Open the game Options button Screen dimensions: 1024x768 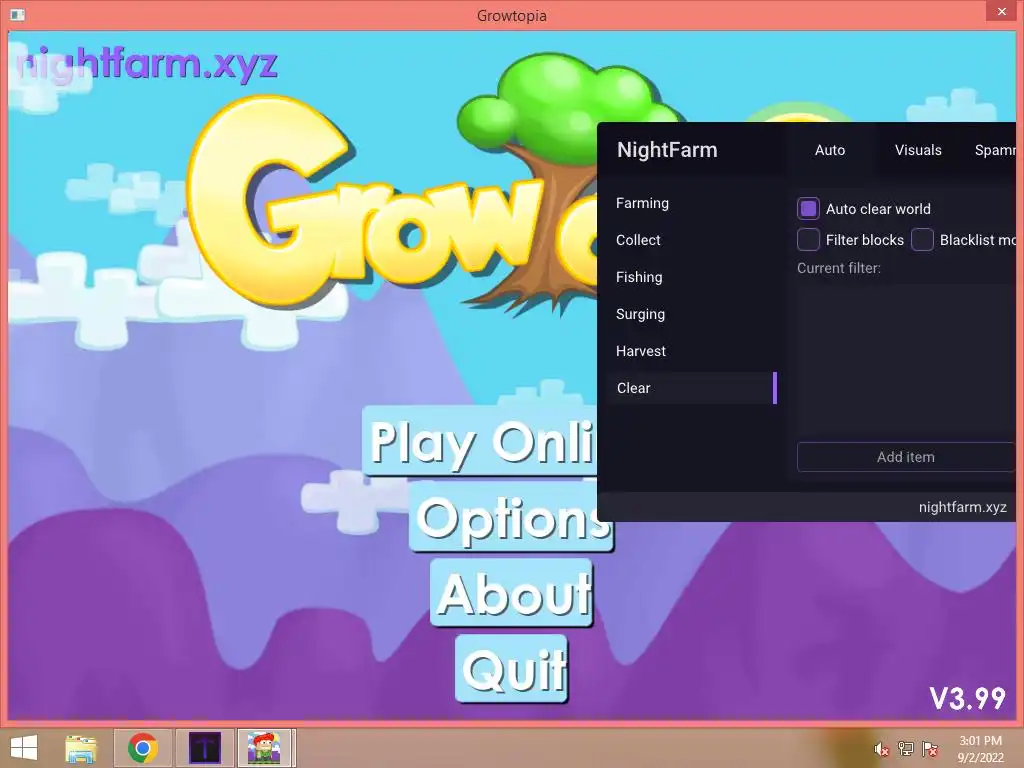pos(509,518)
